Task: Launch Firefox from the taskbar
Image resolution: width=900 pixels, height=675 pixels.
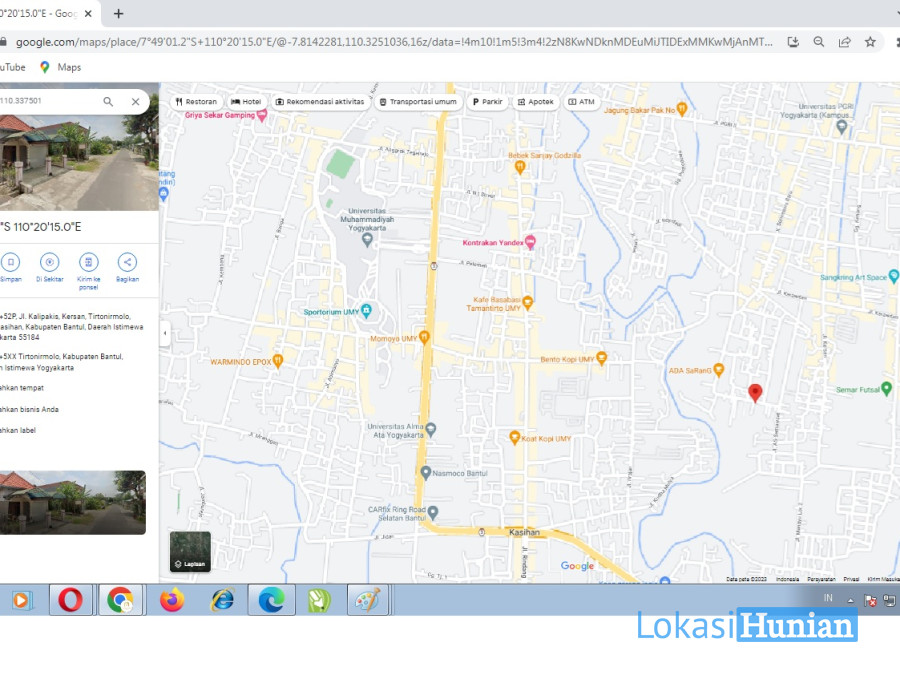Action: 171,600
